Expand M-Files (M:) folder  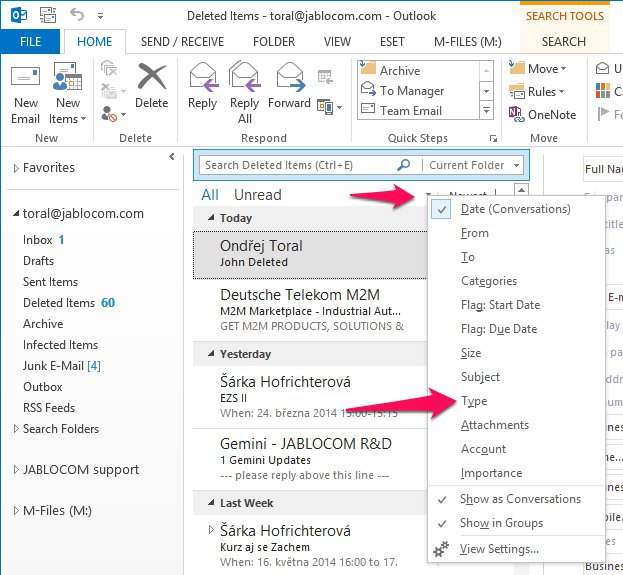[x=16, y=511]
